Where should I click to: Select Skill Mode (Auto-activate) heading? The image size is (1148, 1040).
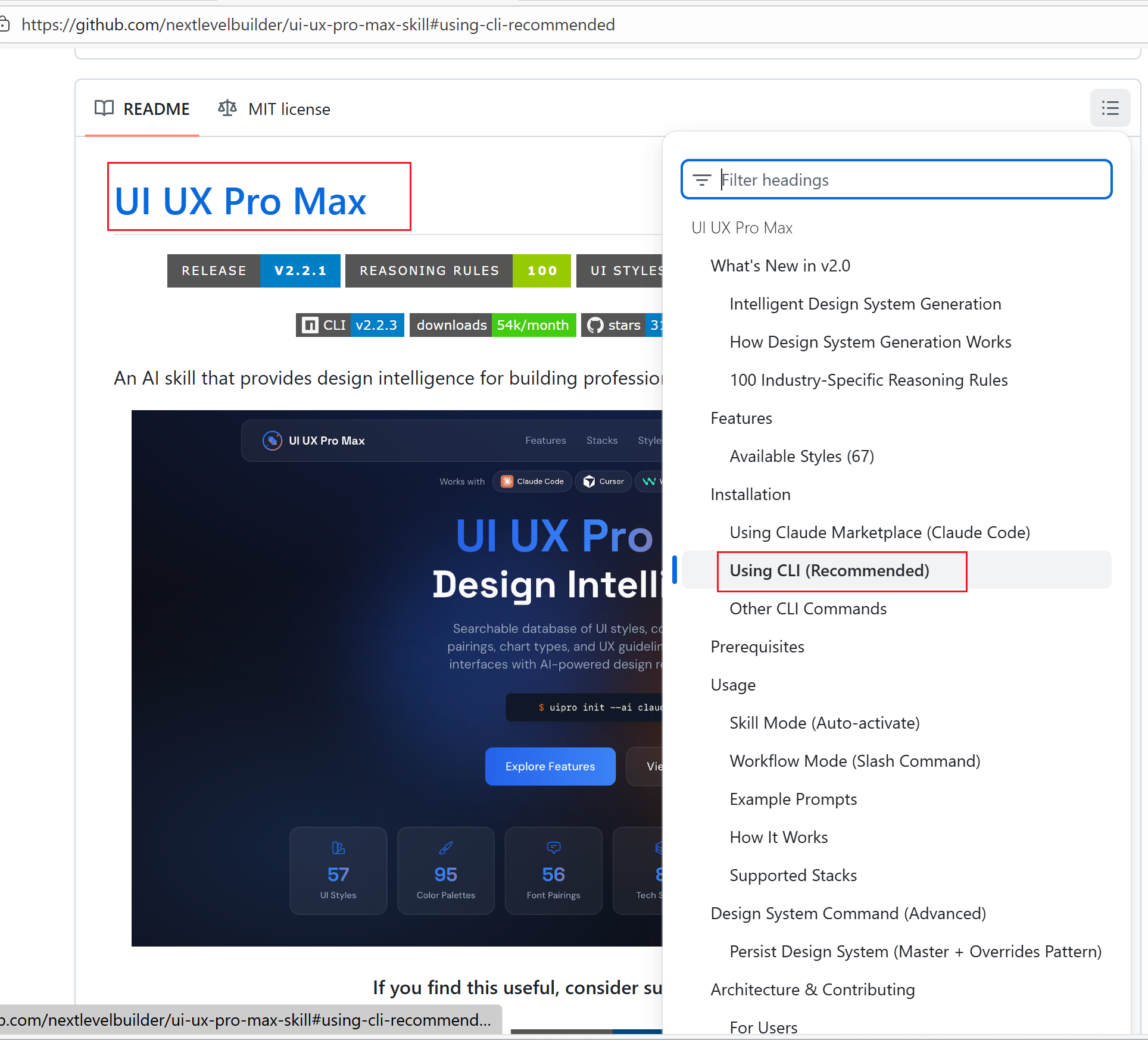coord(825,723)
